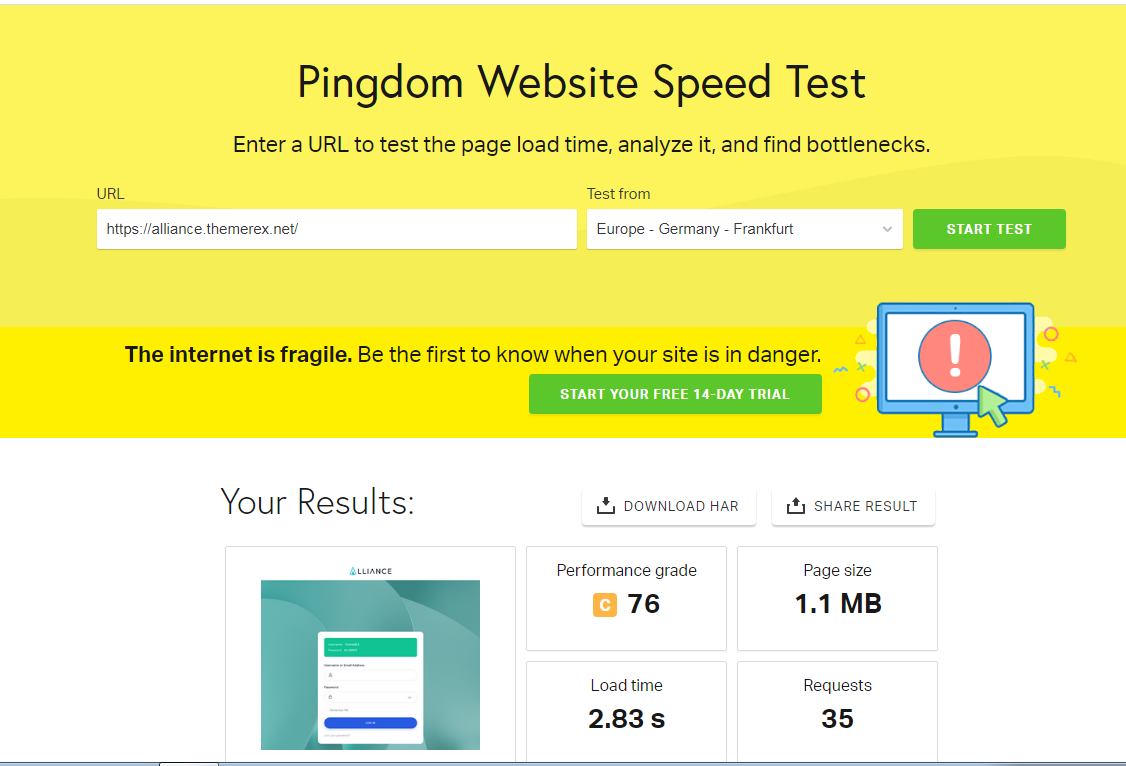Open the Test from location dropdown
Image resolution: width=1126 pixels, height=766 pixels.
click(x=745, y=229)
